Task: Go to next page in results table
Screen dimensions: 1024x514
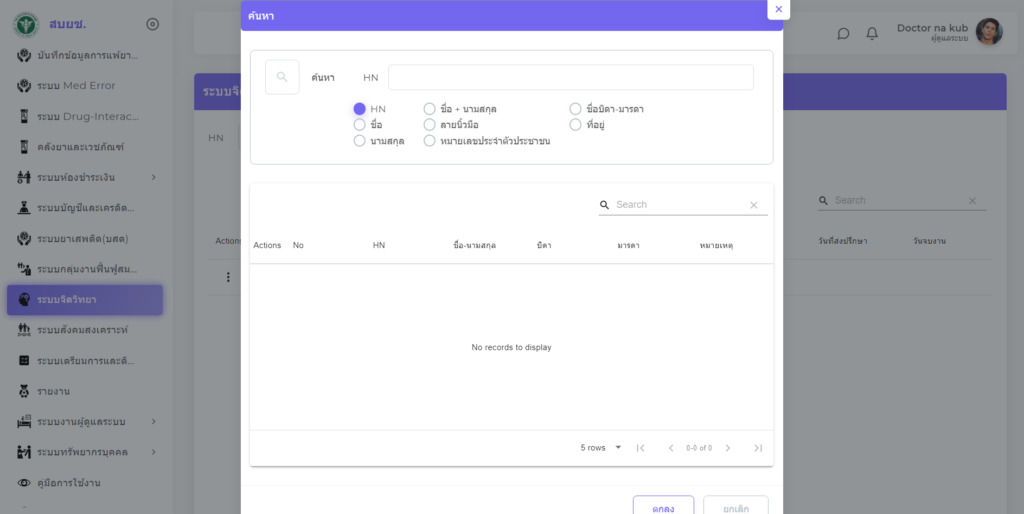Action: tap(728, 448)
